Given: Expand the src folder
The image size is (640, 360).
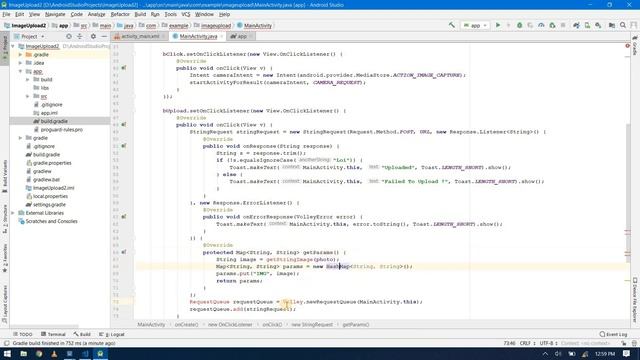Looking at the screenshot, I should (28, 96).
